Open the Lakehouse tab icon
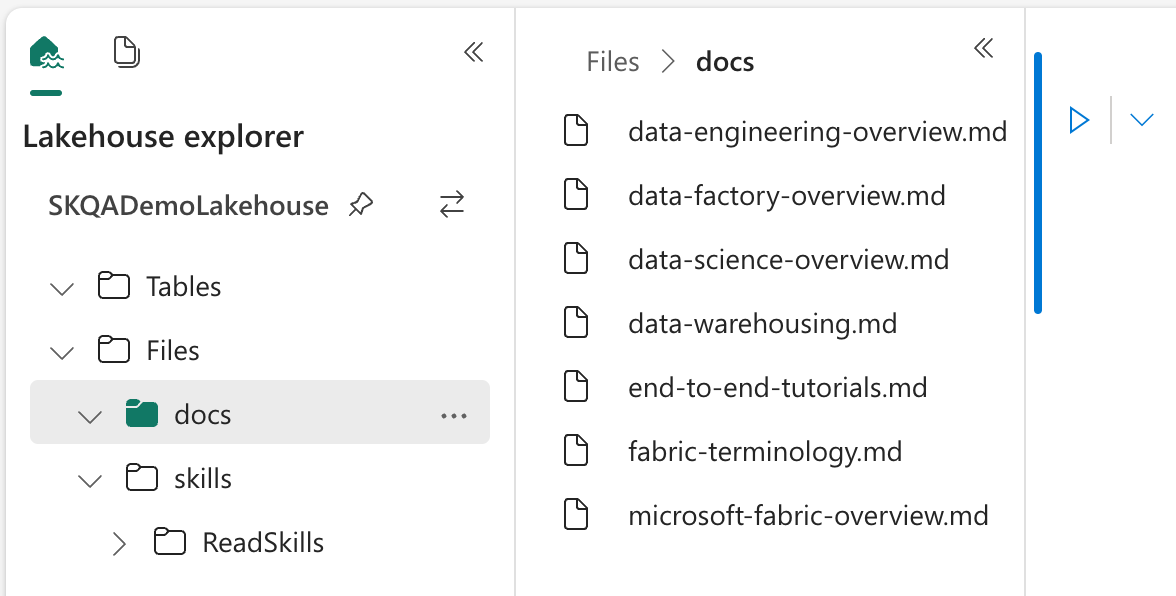Viewport: 1176px width, 596px height. click(46, 53)
